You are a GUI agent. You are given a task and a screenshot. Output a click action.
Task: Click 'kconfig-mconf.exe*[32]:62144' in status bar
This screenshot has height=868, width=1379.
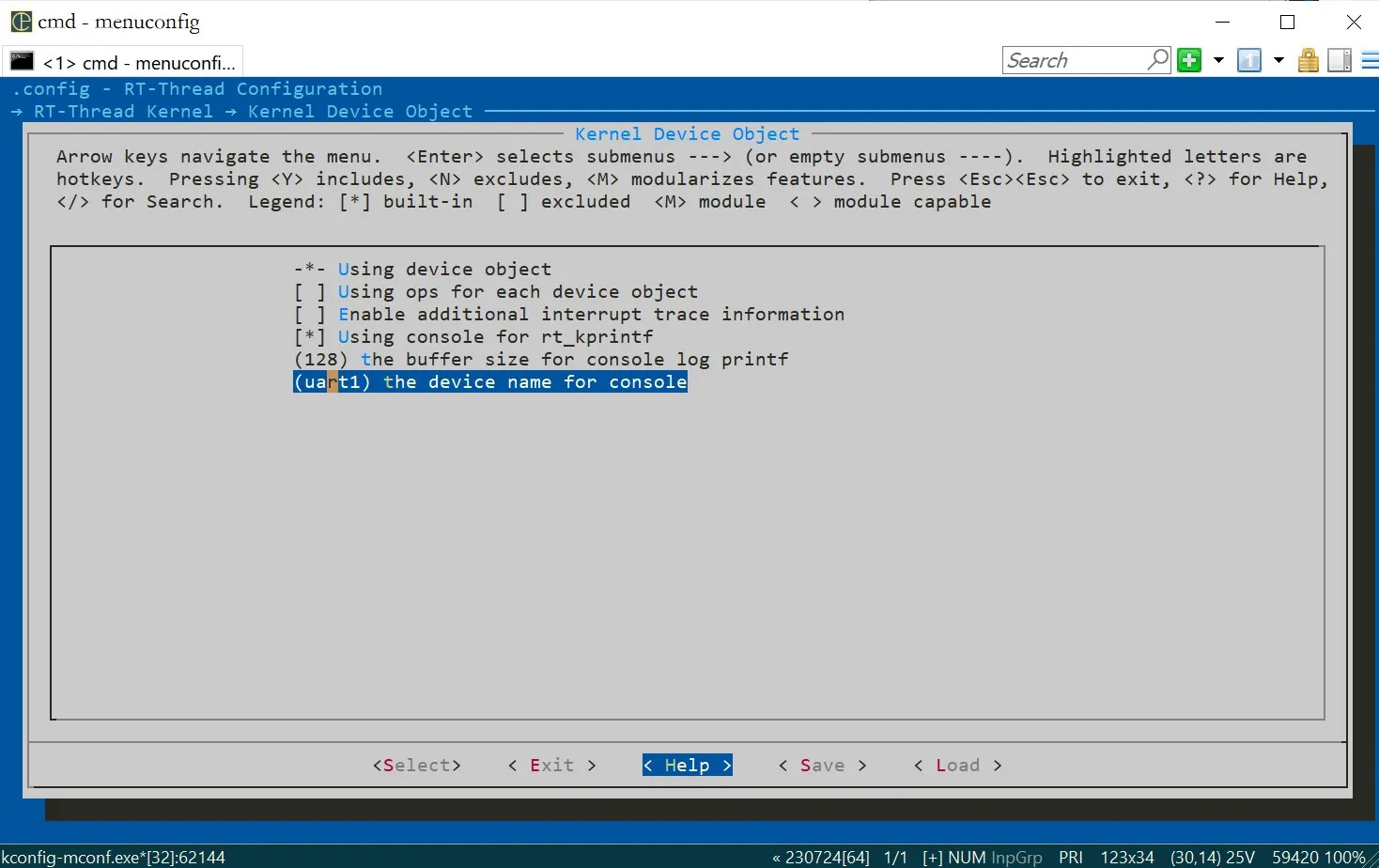(113, 857)
